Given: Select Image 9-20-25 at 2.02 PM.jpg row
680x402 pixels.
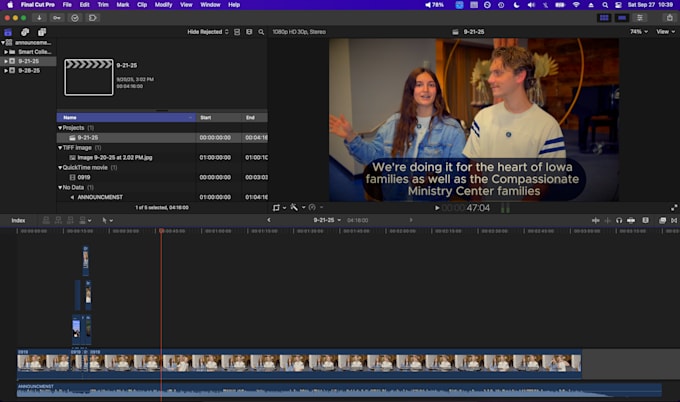Looking at the screenshot, I should click(x=162, y=157).
